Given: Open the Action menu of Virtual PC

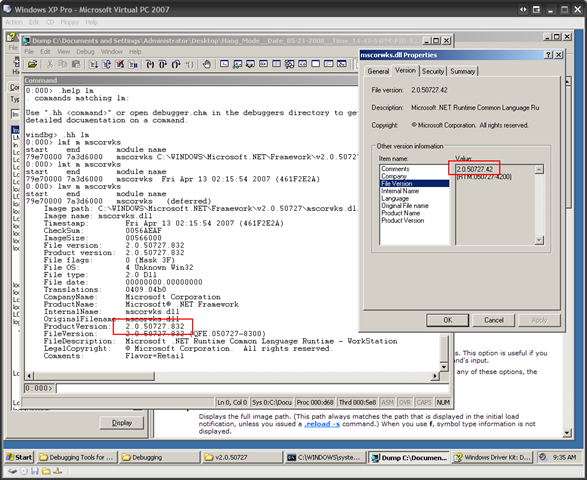Looking at the screenshot, I should point(14,22).
